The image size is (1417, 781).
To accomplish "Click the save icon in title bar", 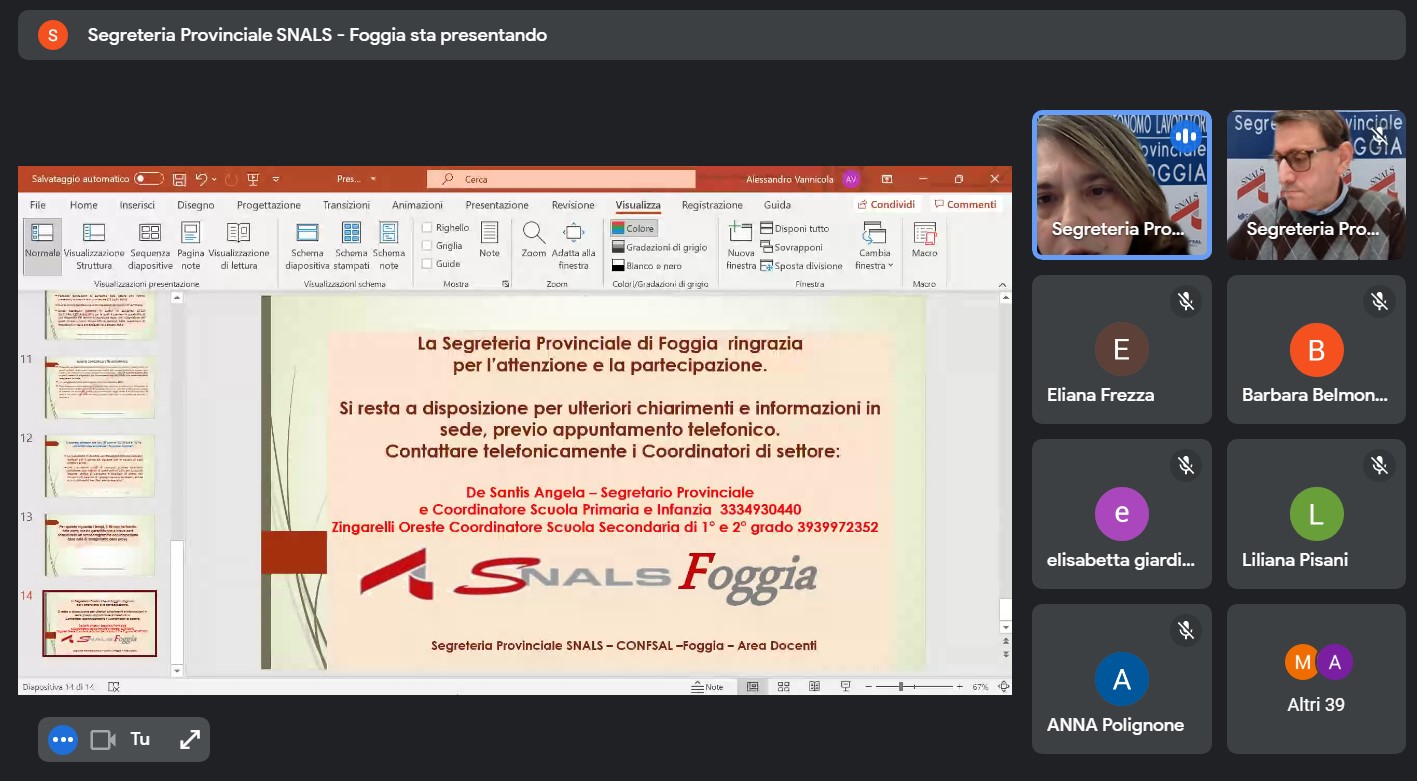I will [x=179, y=179].
